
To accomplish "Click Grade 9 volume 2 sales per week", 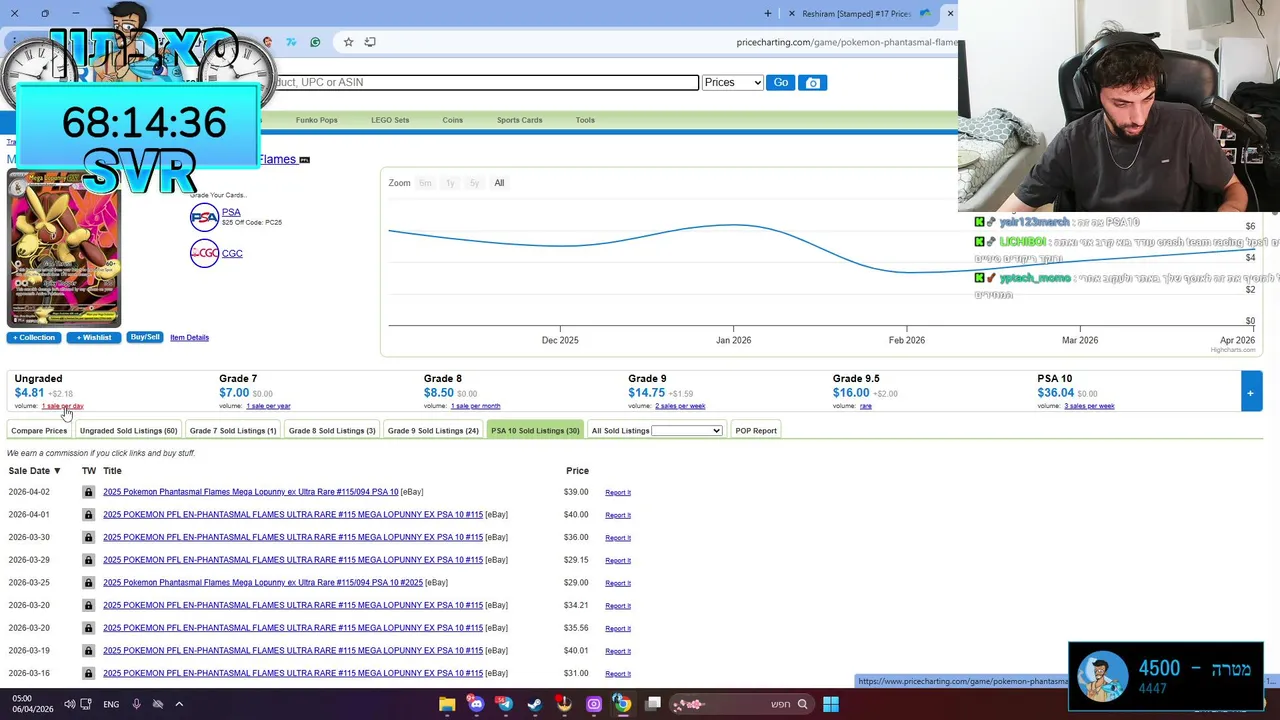I will pos(680,406).
